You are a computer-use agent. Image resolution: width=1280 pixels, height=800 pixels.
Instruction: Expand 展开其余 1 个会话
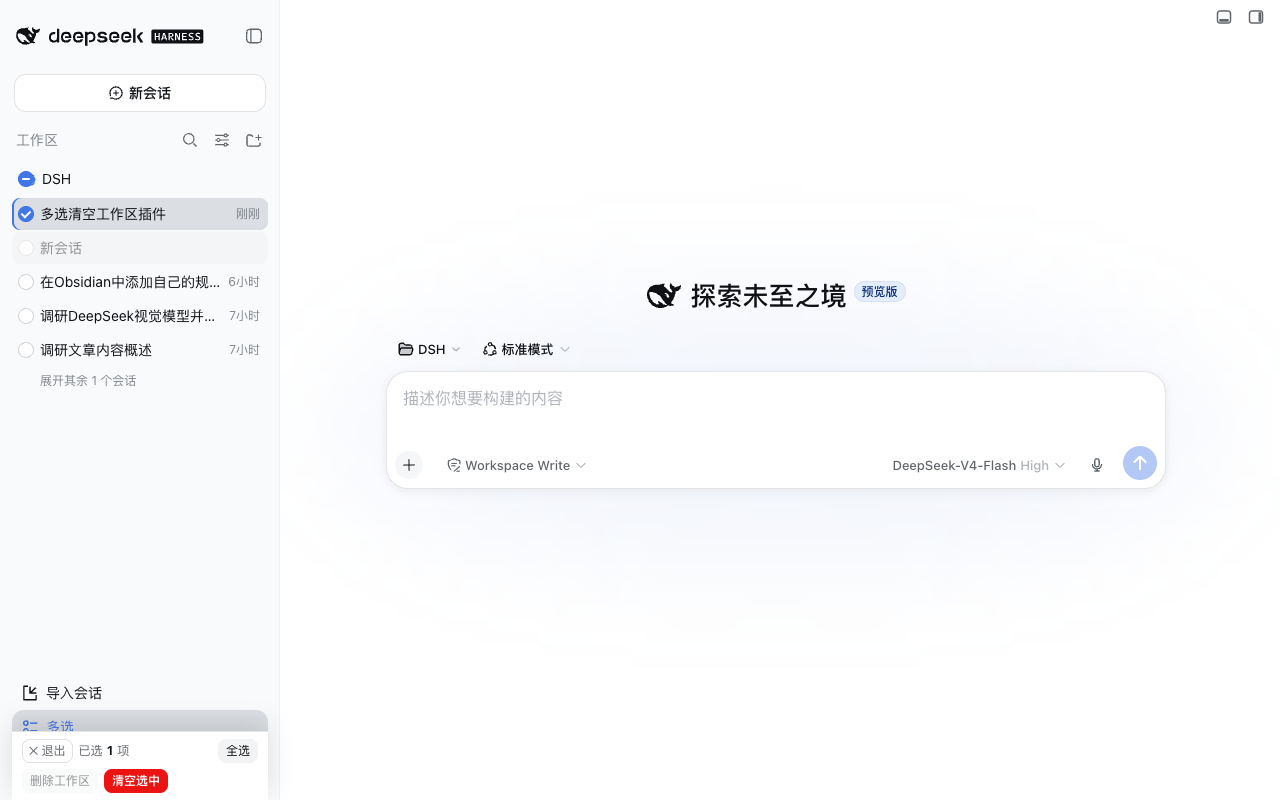(x=88, y=381)
